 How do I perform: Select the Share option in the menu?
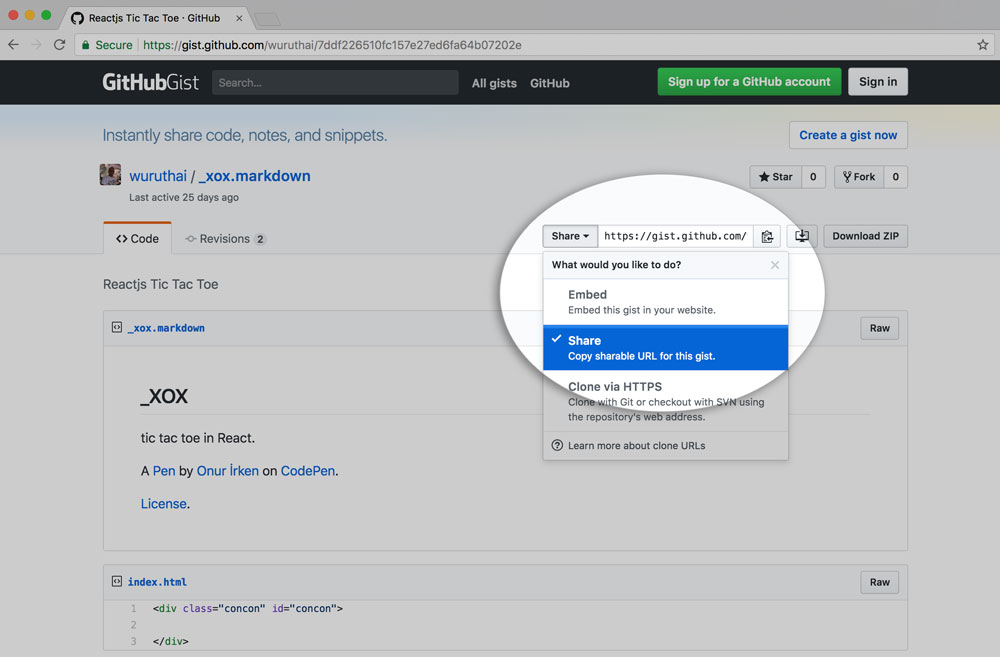click(666, 348)
